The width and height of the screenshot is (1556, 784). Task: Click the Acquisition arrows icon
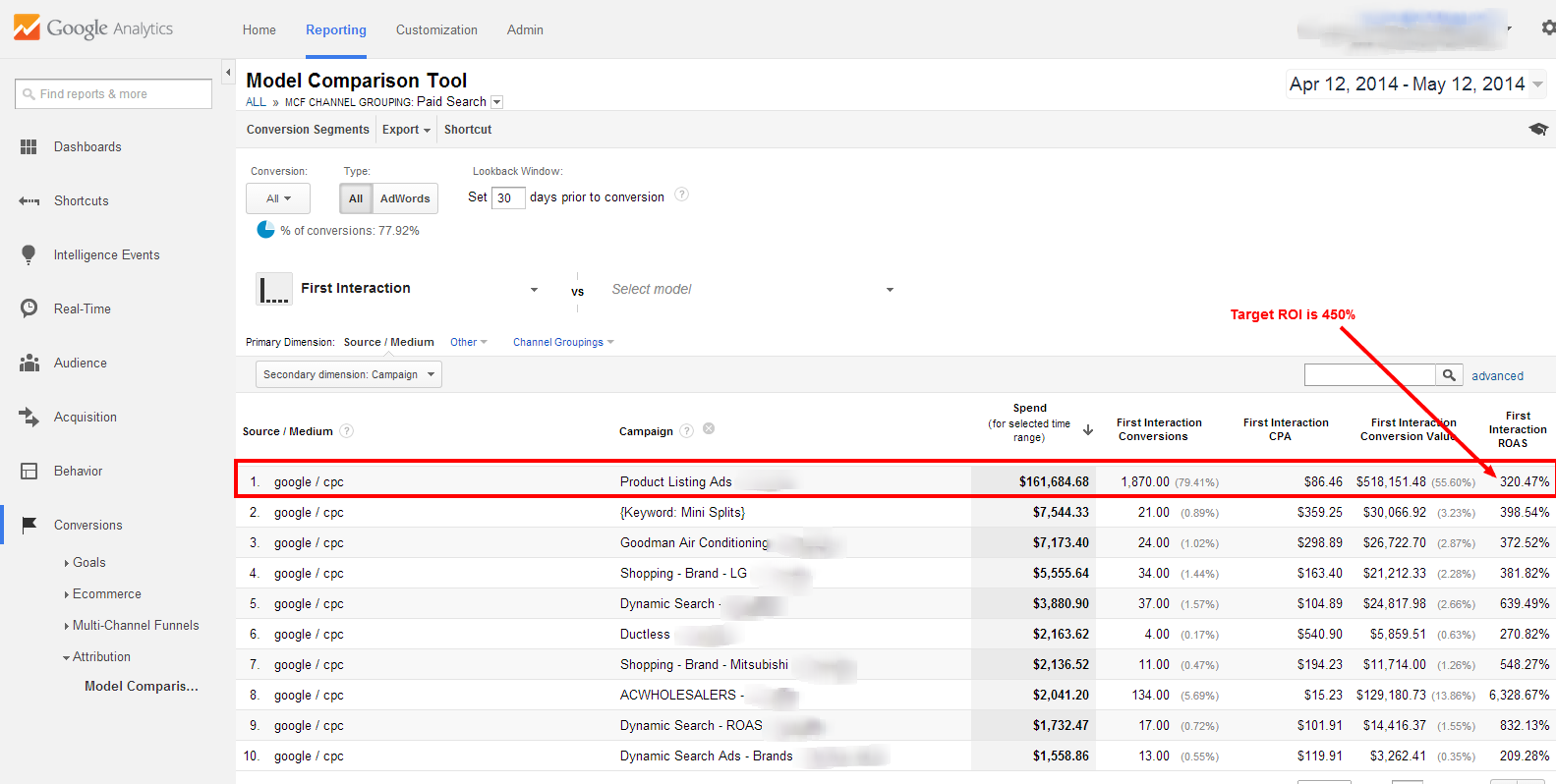[x=29, y=417]
